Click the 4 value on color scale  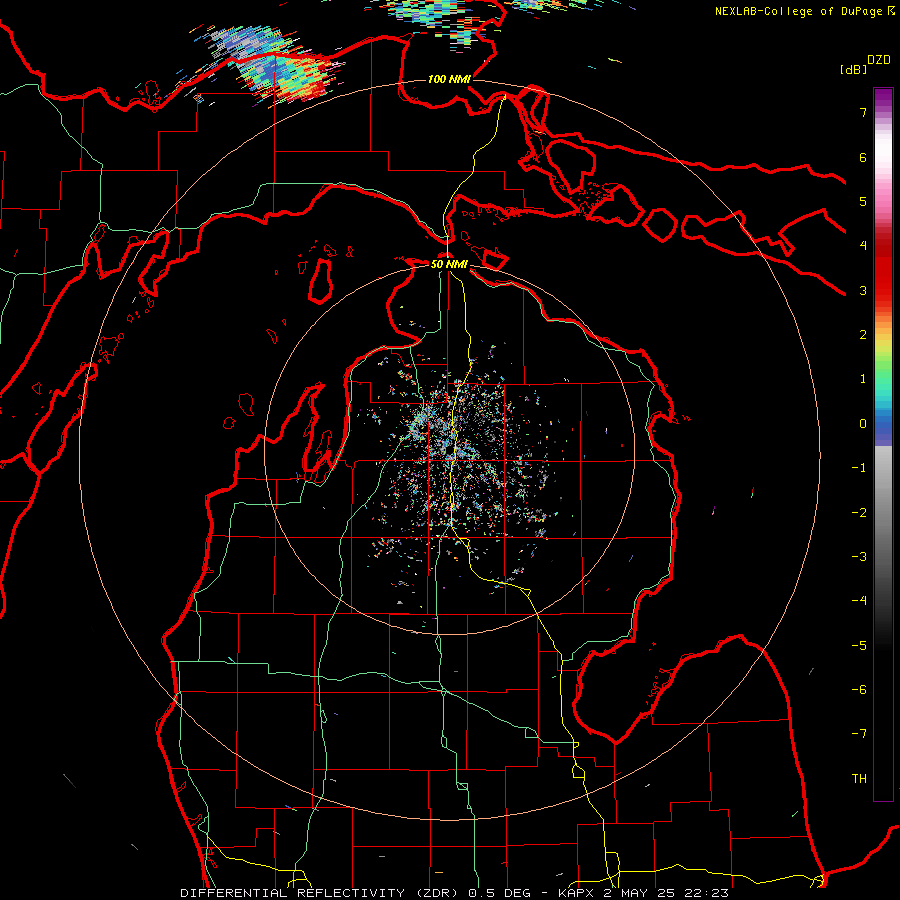(863, 246)
